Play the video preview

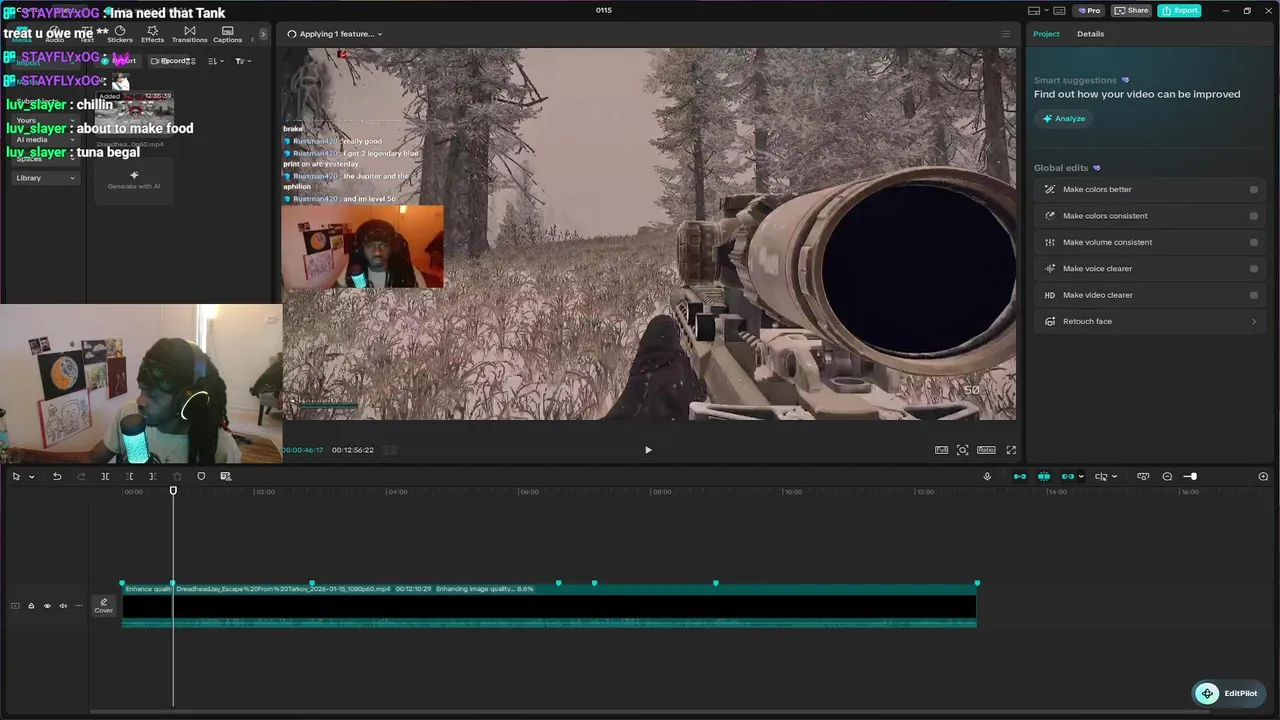648,450
